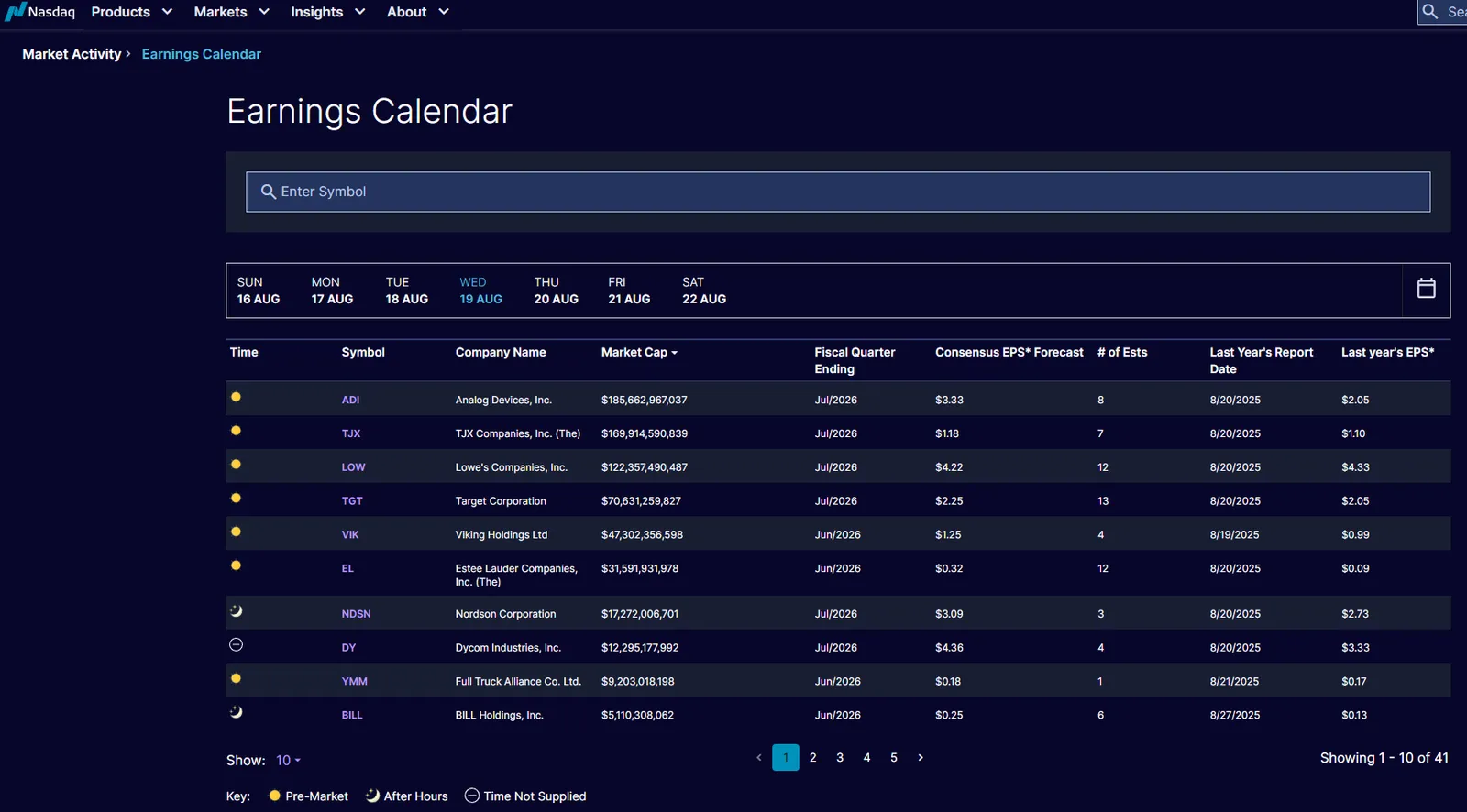Select the MON 17 AUG date tab
Viewport: 1467px width, 812px height.
(332, 291)
